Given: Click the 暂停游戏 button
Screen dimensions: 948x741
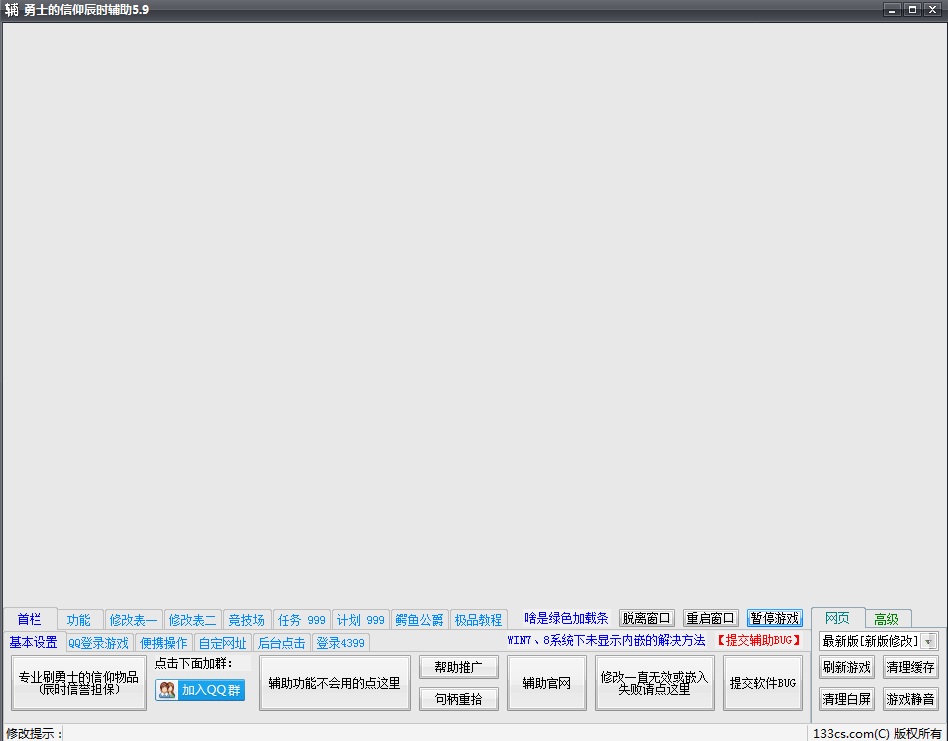Looking at the screenshot, I should point(774,618).
